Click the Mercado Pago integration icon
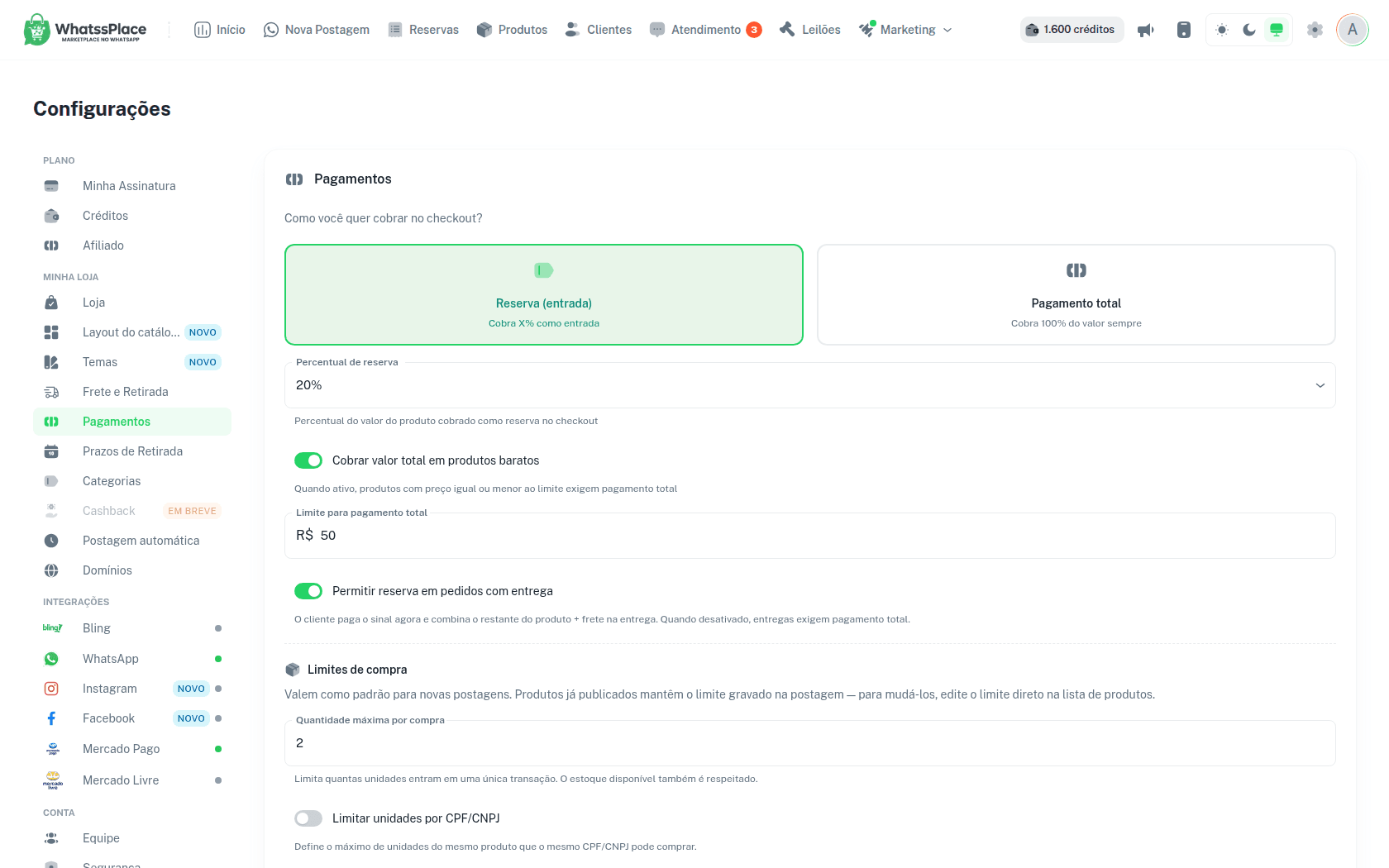 [53, 749]
